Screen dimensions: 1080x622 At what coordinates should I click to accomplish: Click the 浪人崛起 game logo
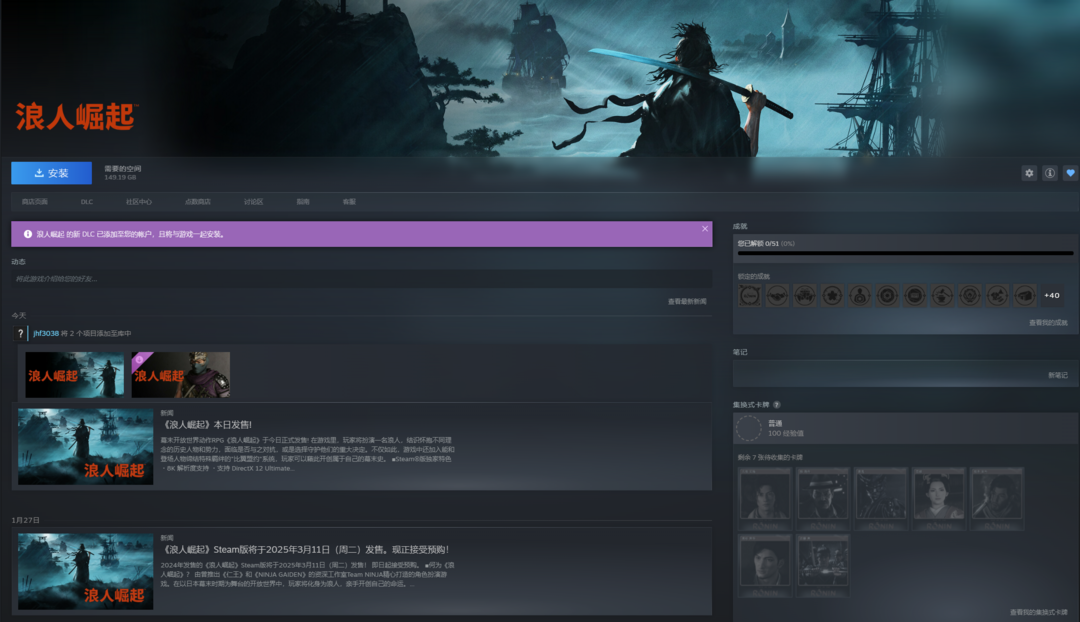(x=76, y=117)
